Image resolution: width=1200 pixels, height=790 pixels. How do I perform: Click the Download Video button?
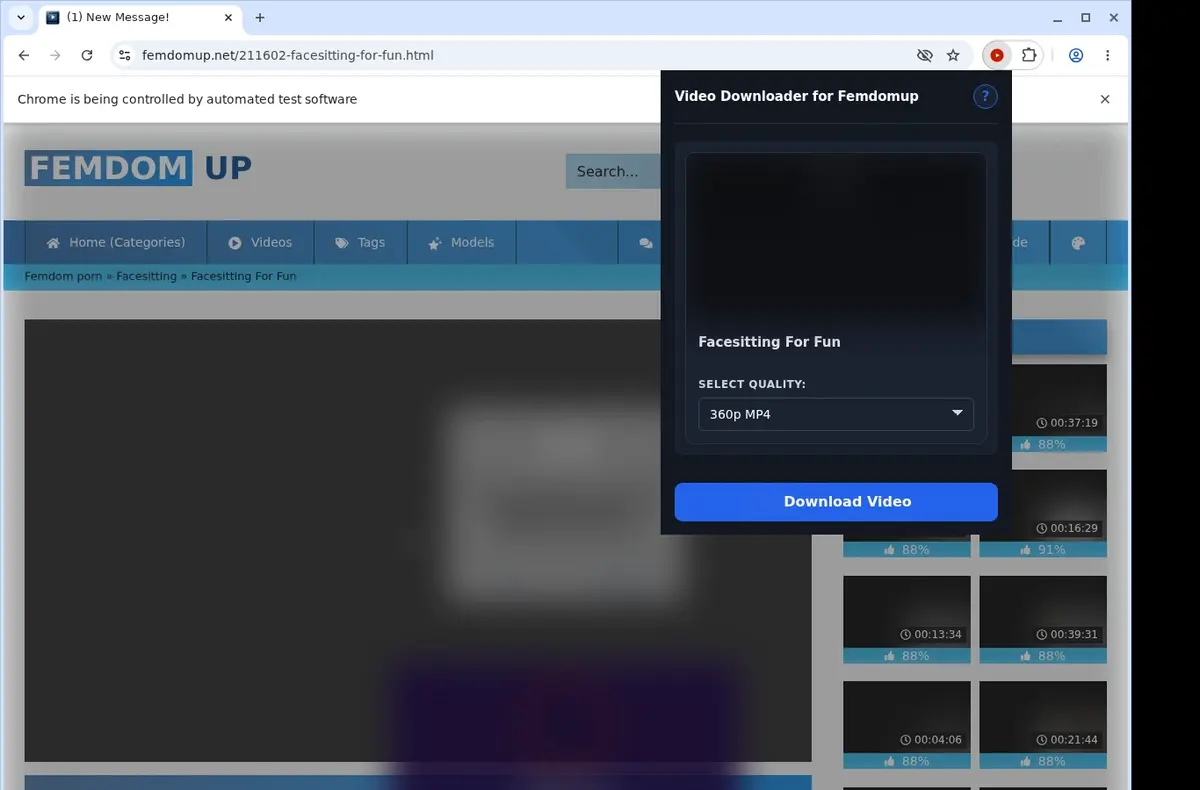point(836,502)
